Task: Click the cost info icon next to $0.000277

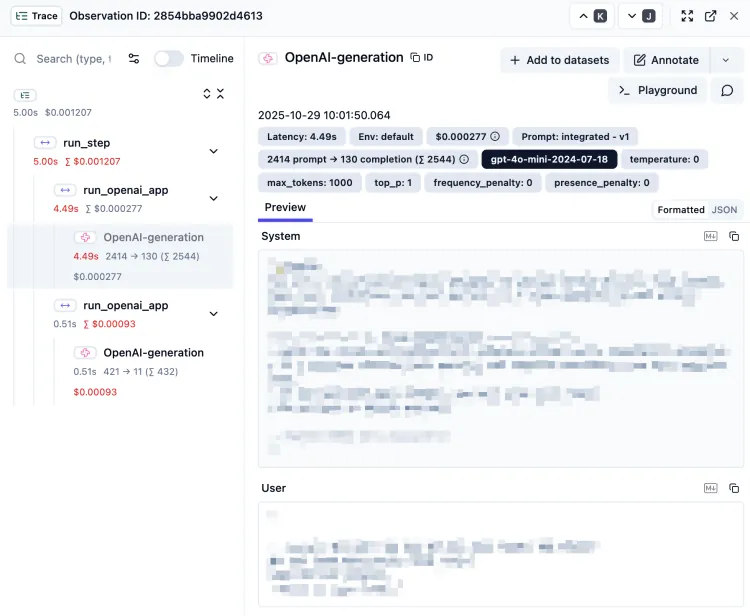Action: (495, 136)
